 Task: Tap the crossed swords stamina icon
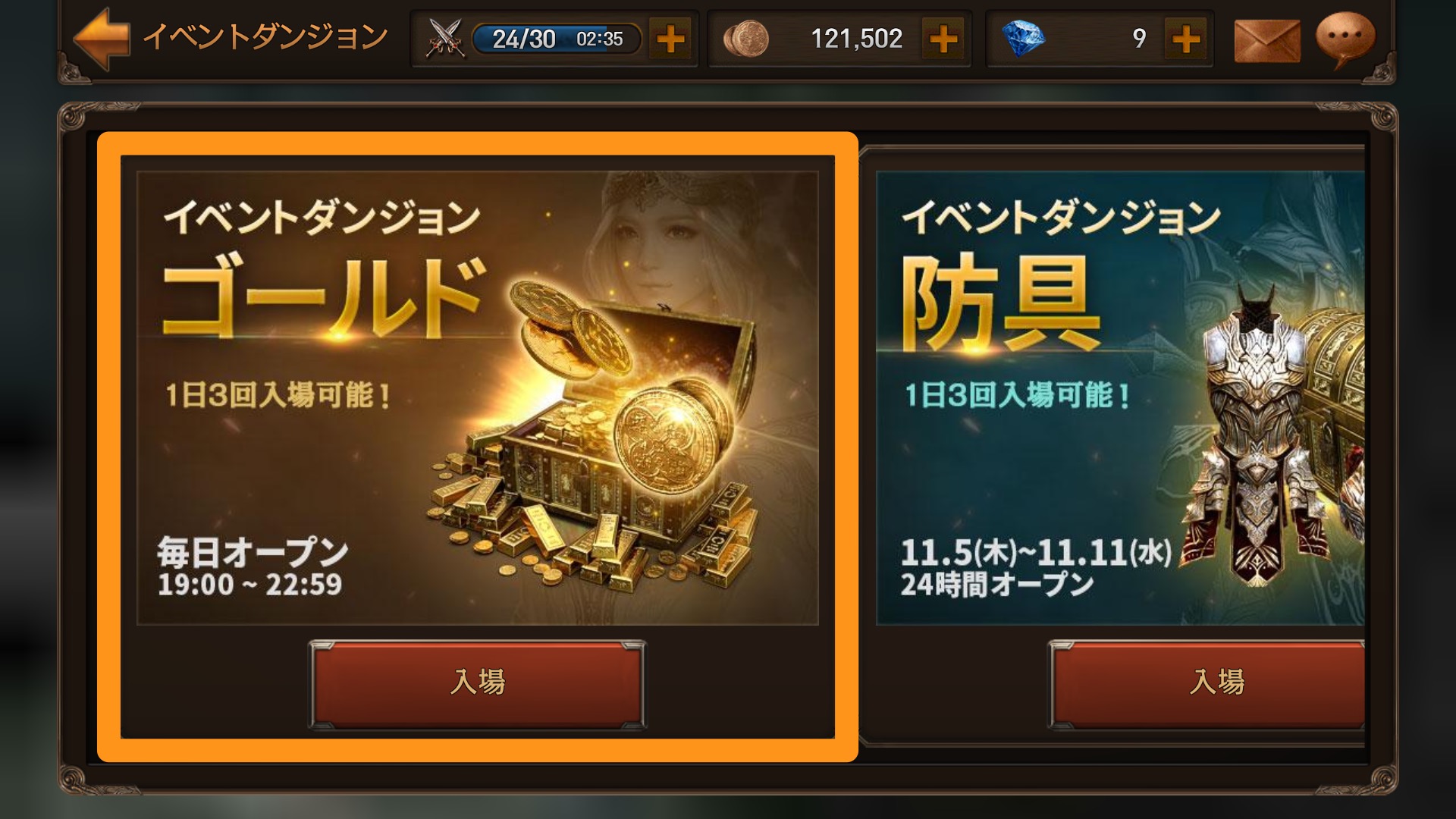point(445,38)
